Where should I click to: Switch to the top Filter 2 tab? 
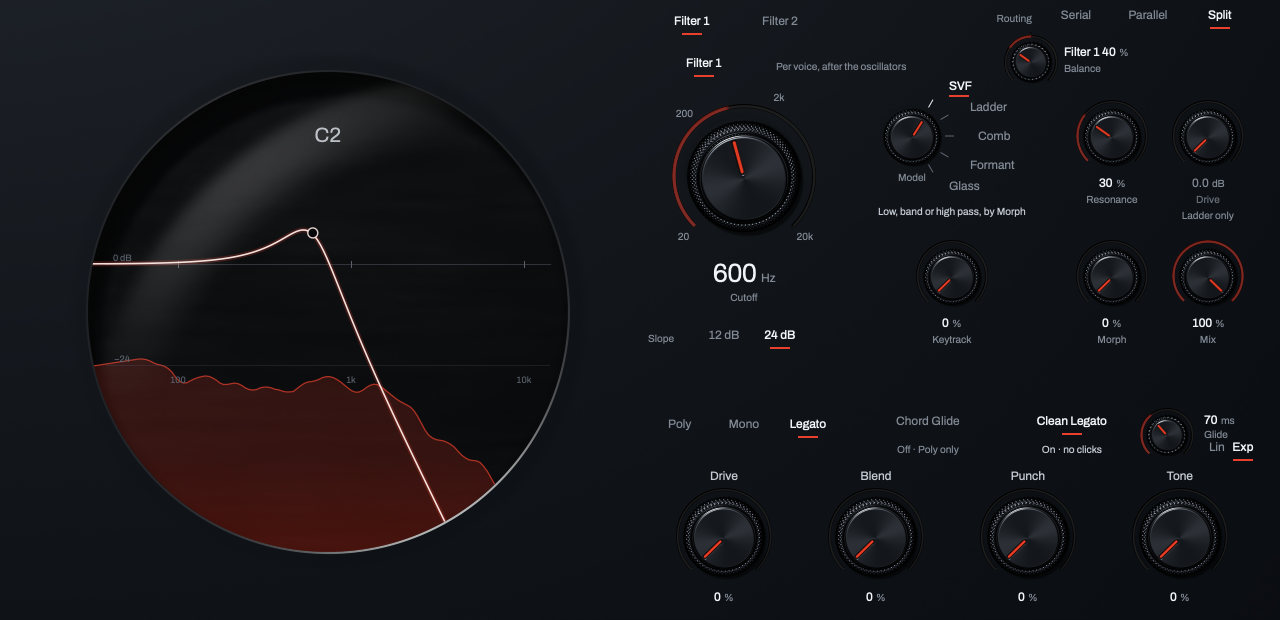(780, 21)
